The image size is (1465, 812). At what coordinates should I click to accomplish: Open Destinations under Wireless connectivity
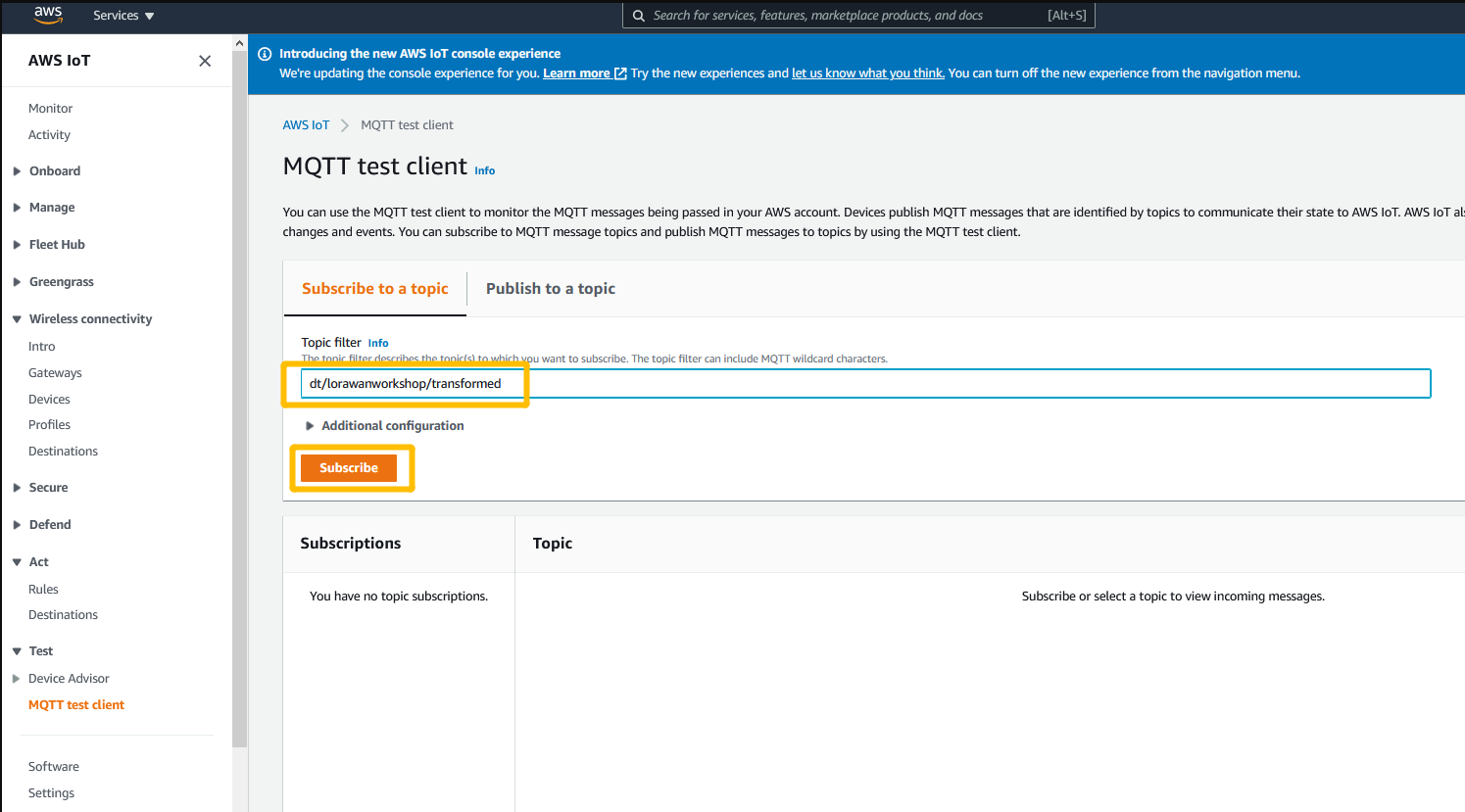tap(64, 452)
